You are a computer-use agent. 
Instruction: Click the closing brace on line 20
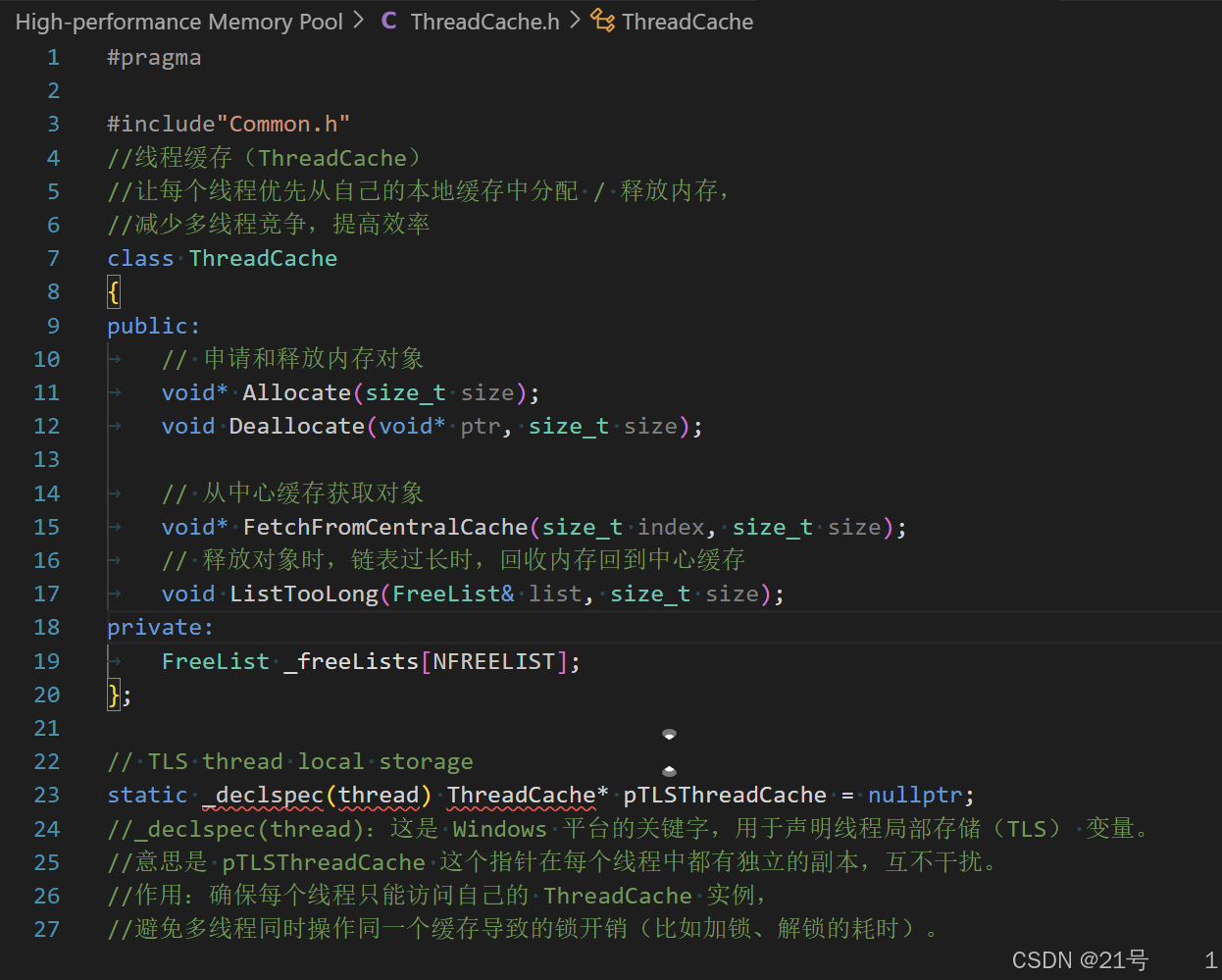[x=114, y=695]
